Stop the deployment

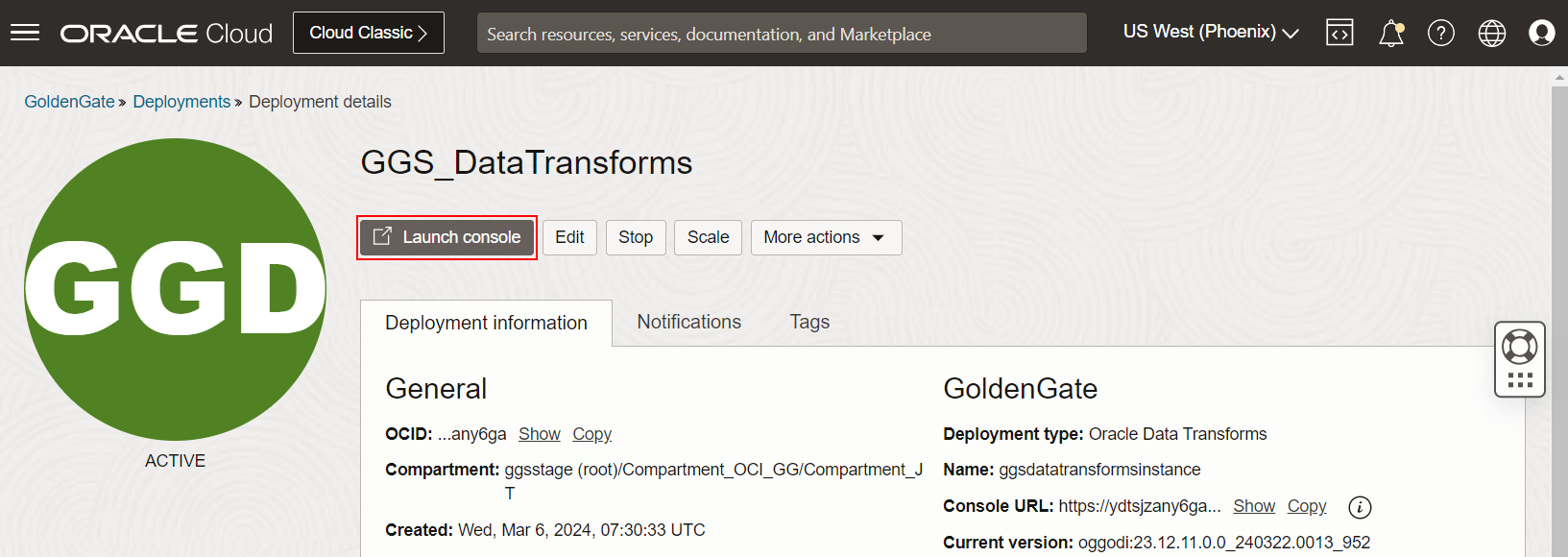[x=636, y=237]
